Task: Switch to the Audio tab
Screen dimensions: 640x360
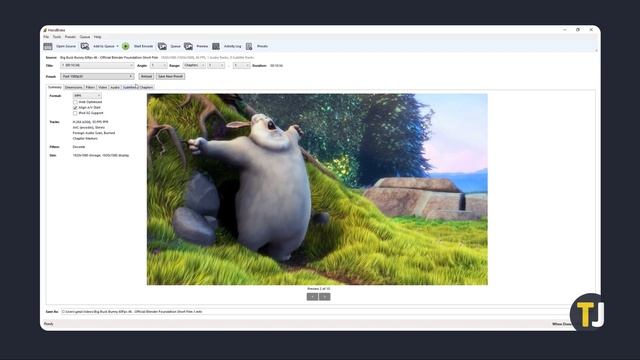Action: pos(115,87)
